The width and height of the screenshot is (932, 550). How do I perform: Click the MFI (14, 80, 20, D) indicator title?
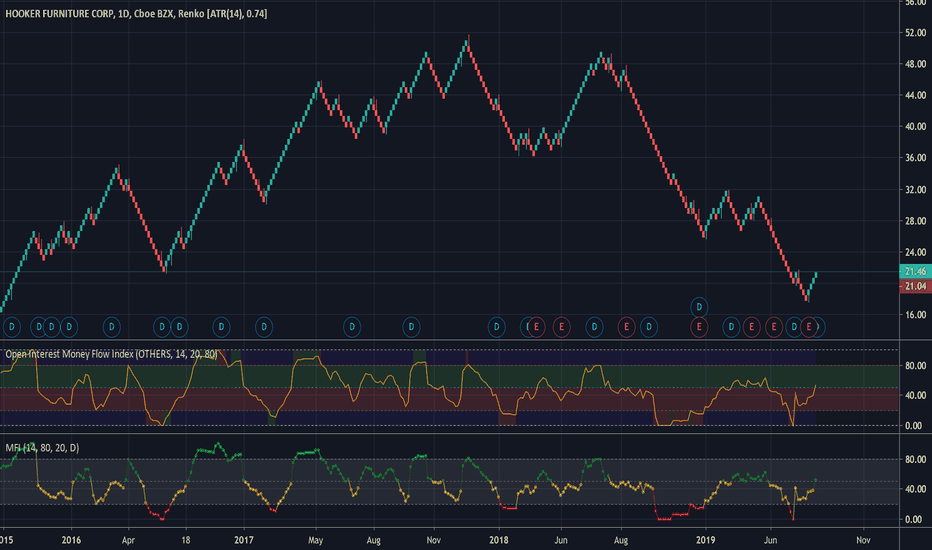42,447
